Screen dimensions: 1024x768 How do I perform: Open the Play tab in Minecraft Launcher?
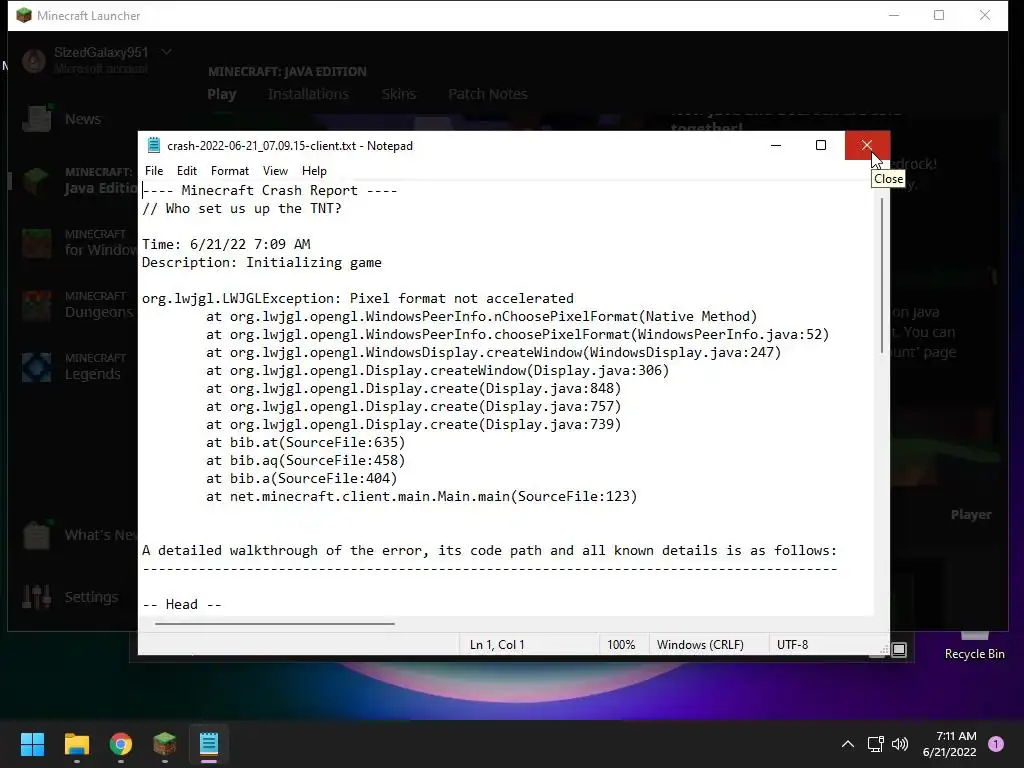(221, 94)
